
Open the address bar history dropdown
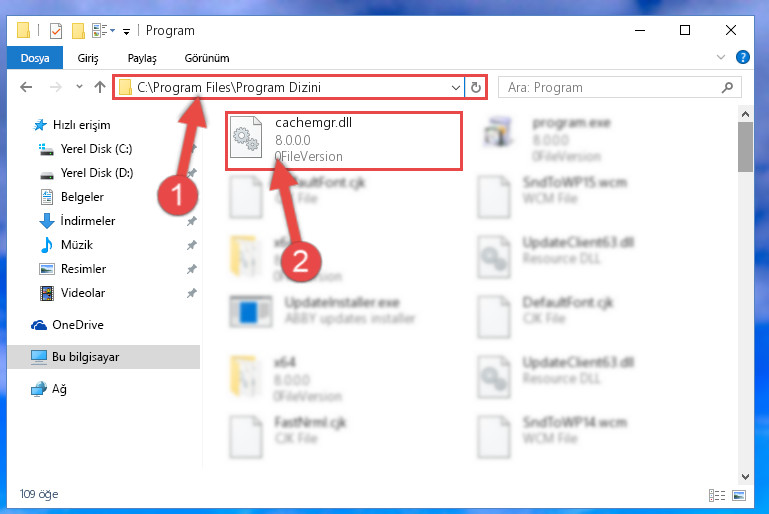point(456,88)
